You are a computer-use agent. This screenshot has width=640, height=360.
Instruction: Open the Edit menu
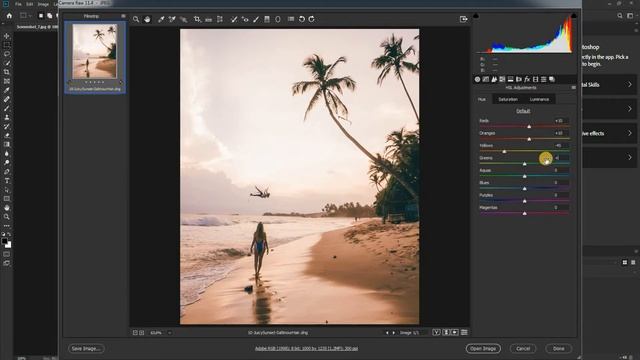pos(30,4)
